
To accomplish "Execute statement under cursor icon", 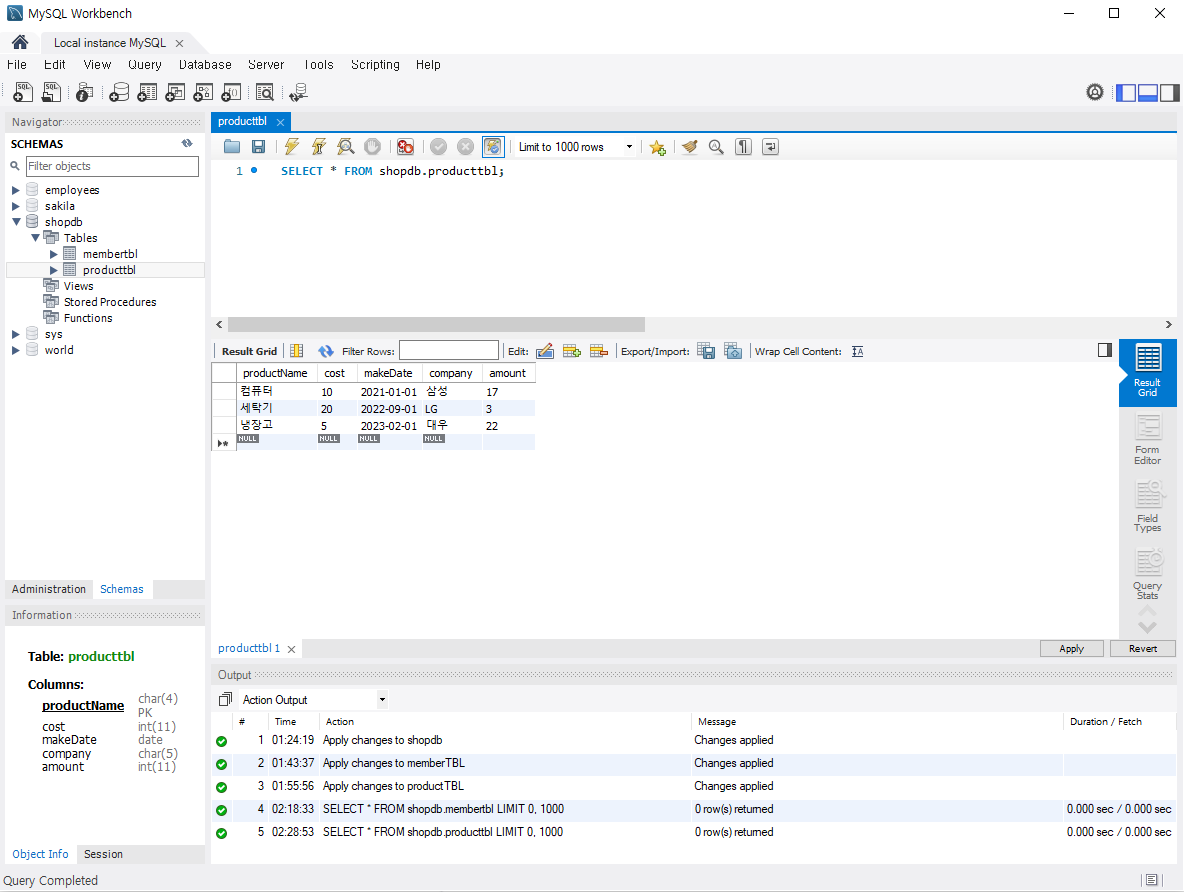I will pos(319,147).
